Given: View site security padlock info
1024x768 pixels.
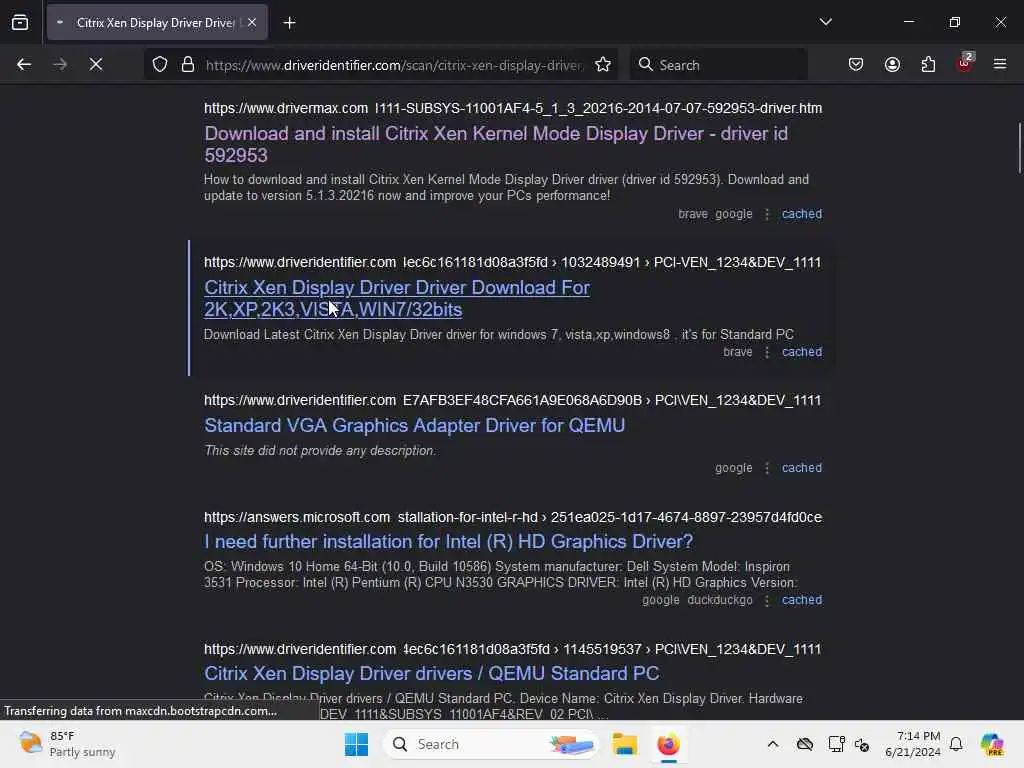Looking at the screenshot, I should pos(188,65).
